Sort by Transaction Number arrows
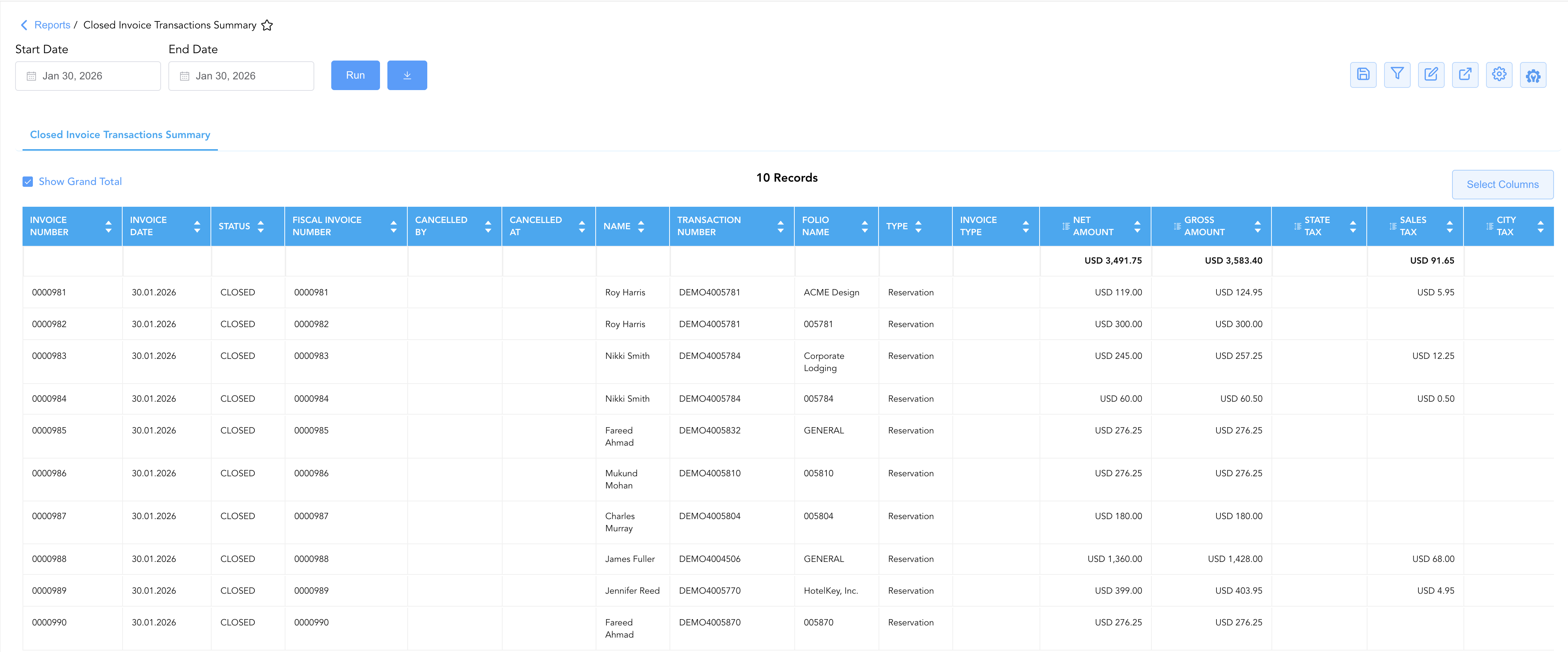The width and height of the screenshot is (1568, 652). pyautogui.click(x=780, y=226)
